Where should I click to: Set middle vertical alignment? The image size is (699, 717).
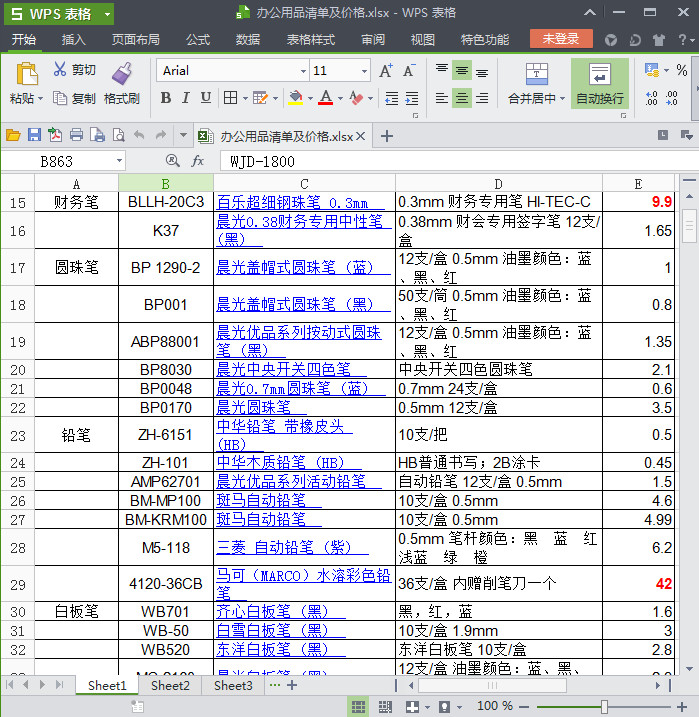point(462,70)
